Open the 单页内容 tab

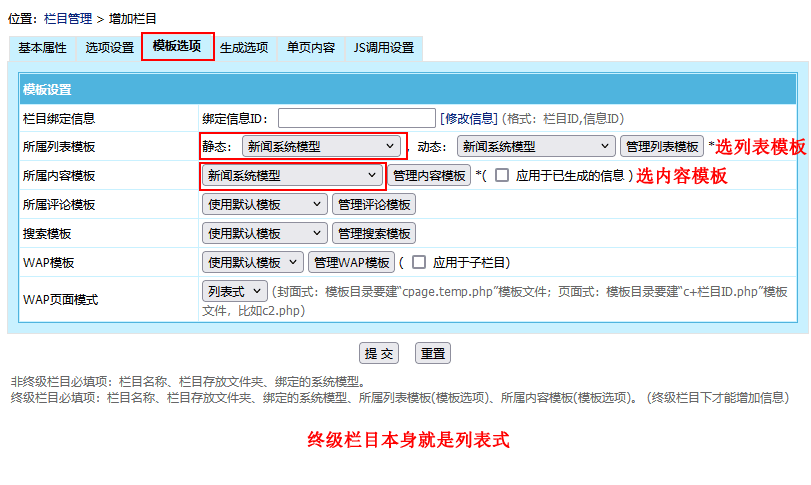(x=310, y=48)
